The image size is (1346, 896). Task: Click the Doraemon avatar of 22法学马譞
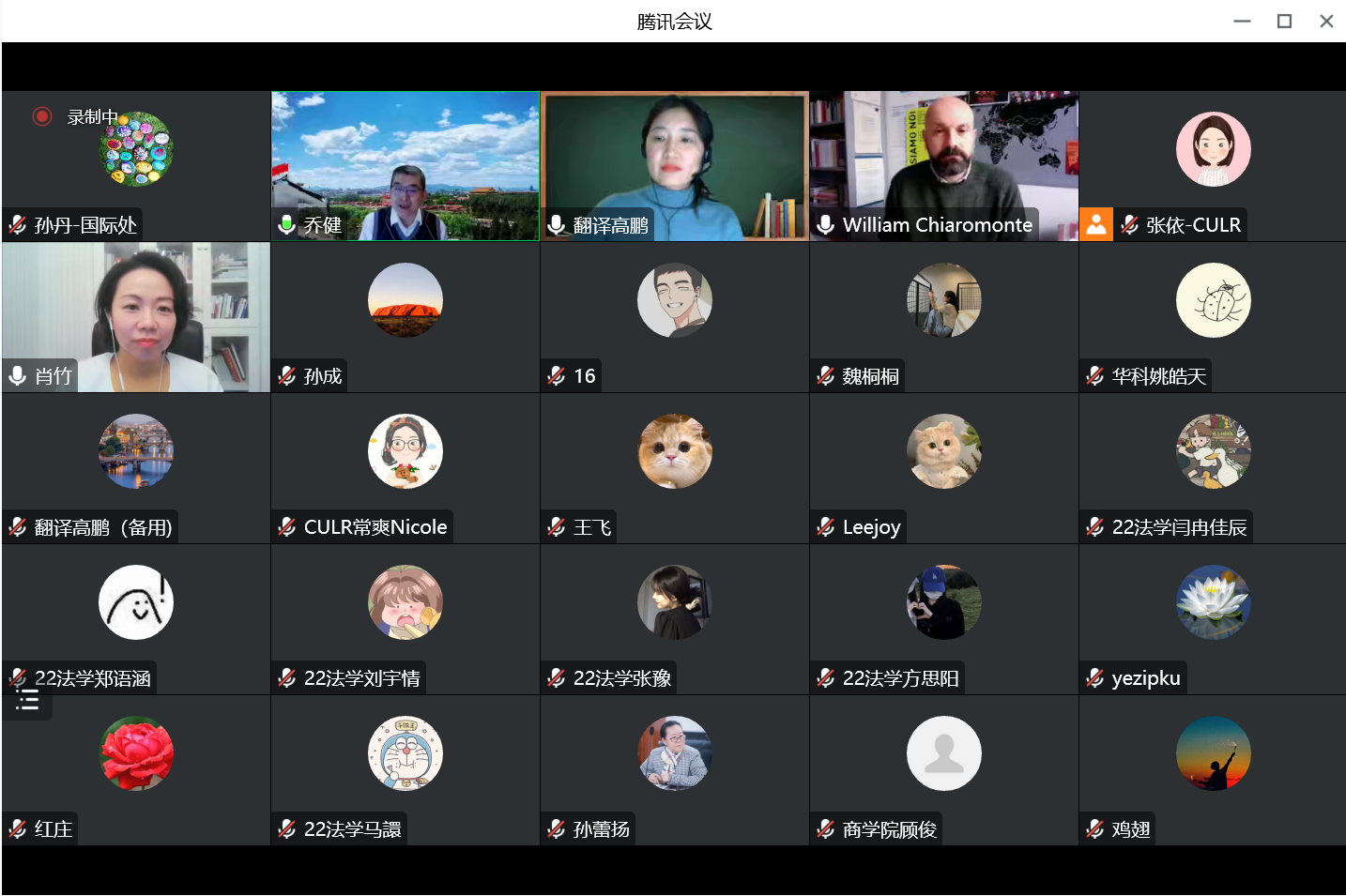(x=405, y=753)
